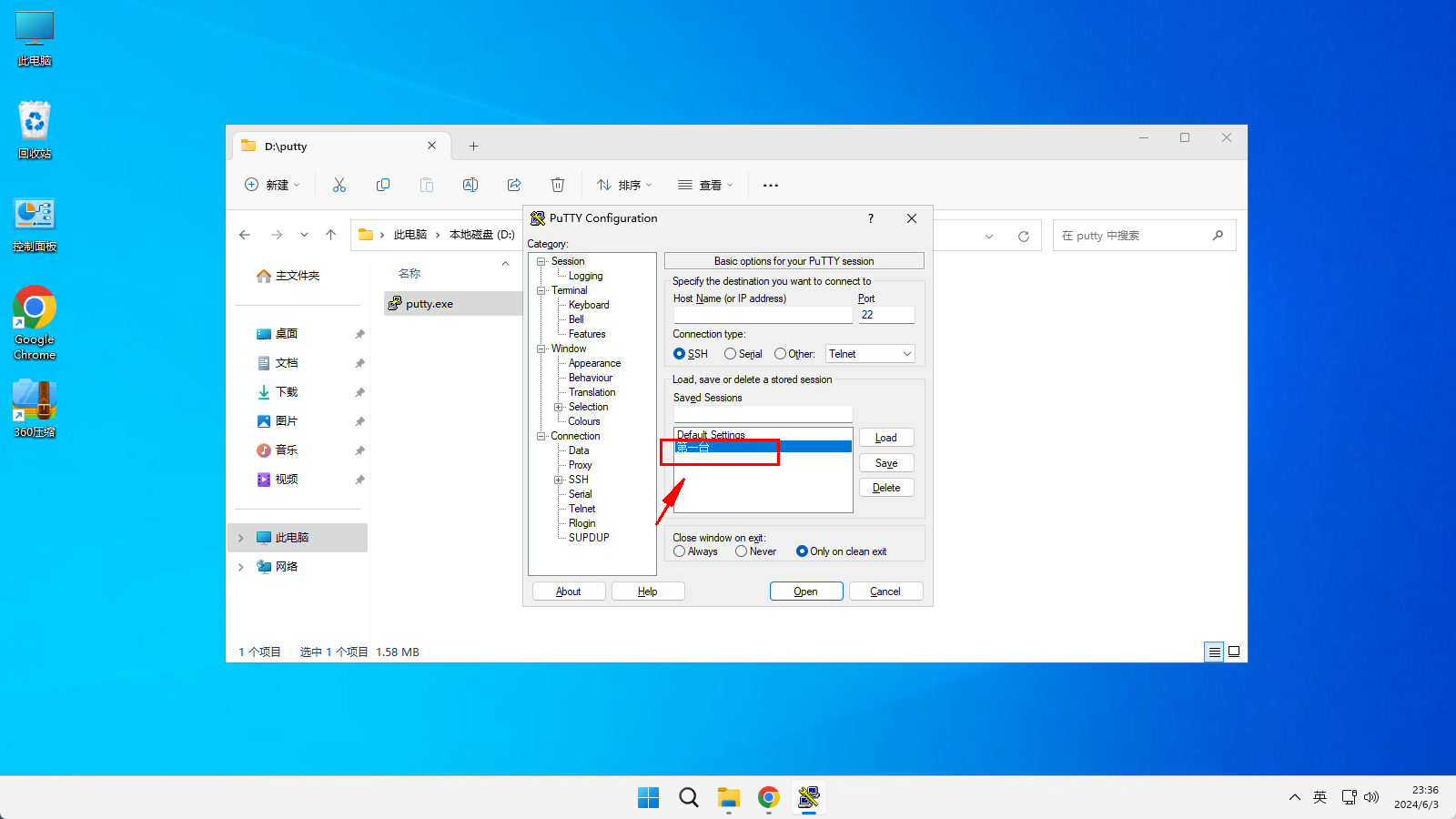Viewport: 1456px width, 819px height.
Task: Click the Cut scissors icon in Explorer toolbar
Action: (339, 185)
